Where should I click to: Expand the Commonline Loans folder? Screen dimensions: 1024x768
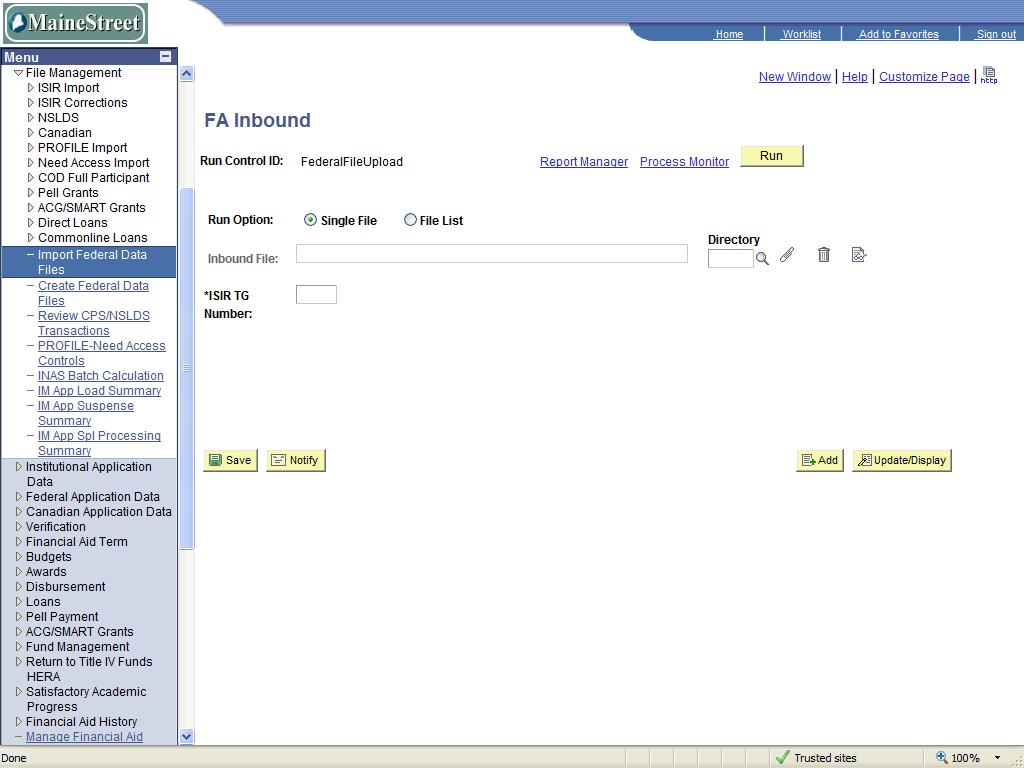(x=31, y=238)
